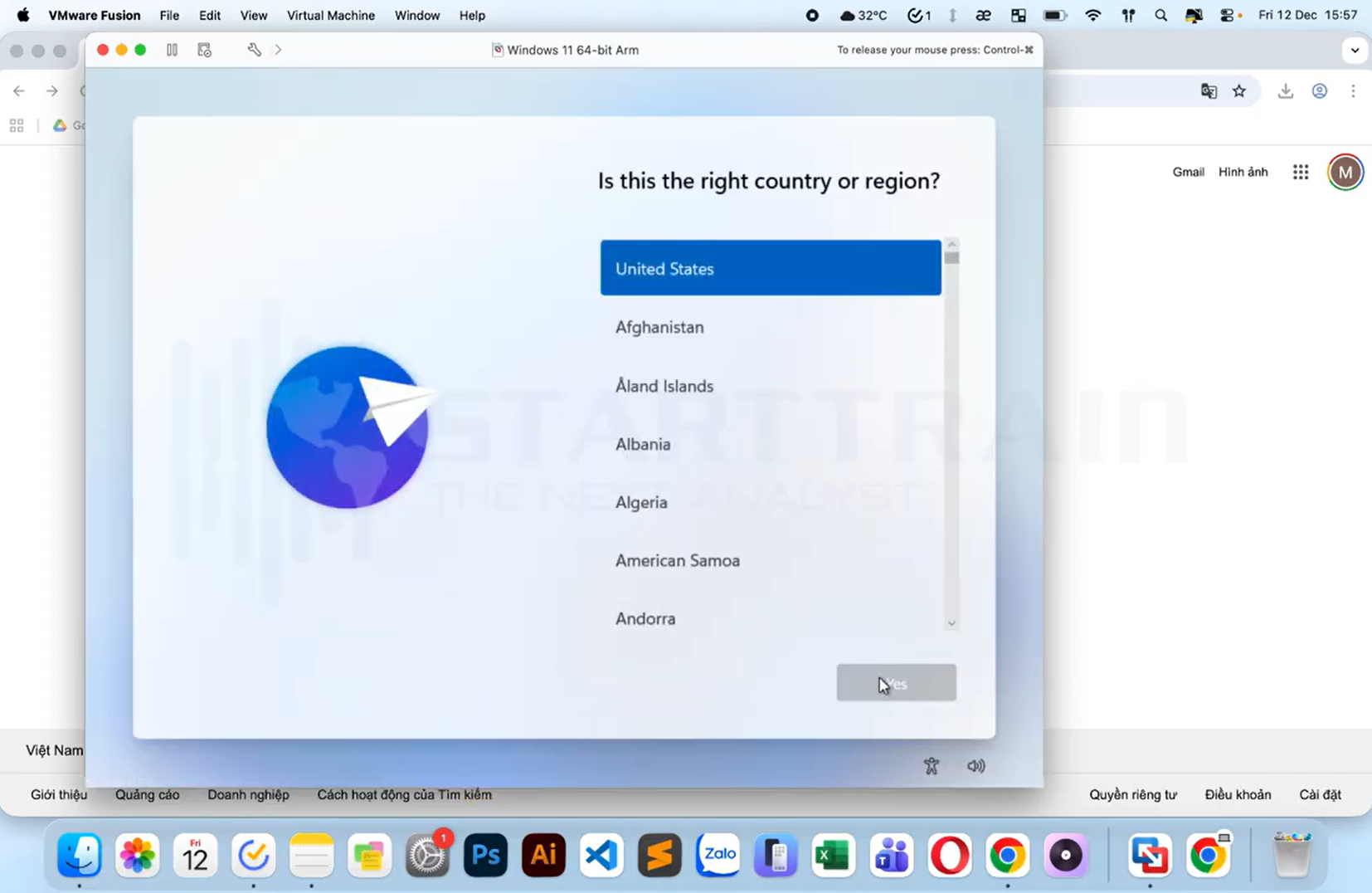
Task: Select Afghanistan from the country list
Action: pos(659,327)
